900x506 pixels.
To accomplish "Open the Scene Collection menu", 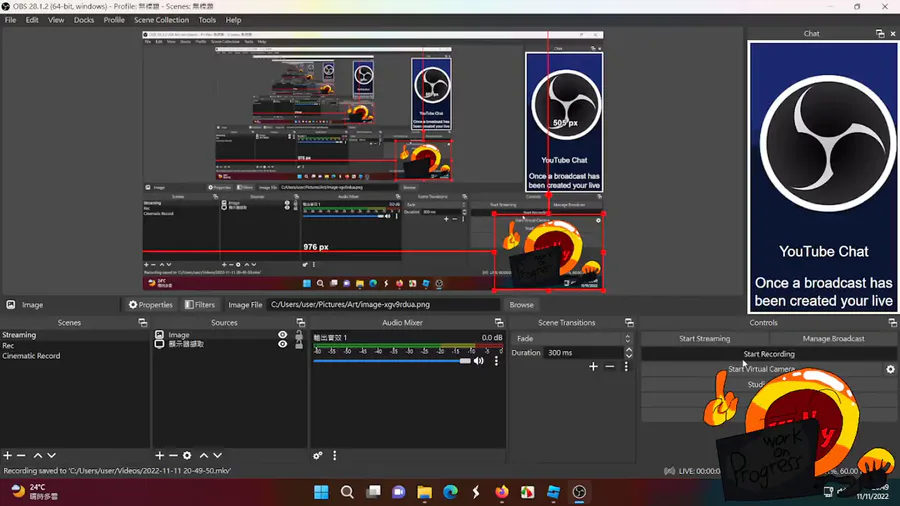I will point(161,20).
